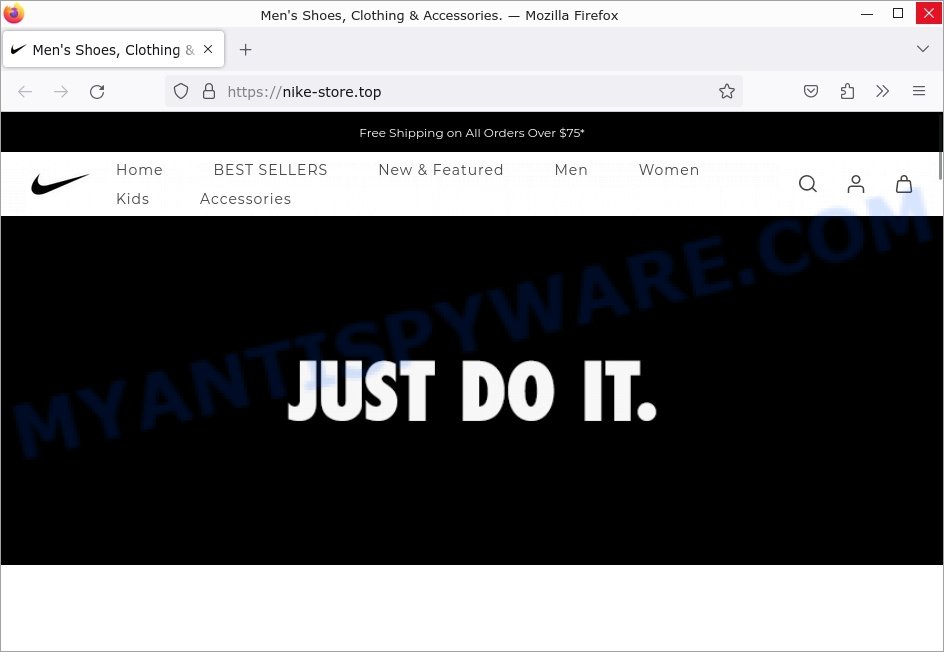Expand the list all tabs chevron
The height and width of the screenshot is (652, 944).
(922, 49)
